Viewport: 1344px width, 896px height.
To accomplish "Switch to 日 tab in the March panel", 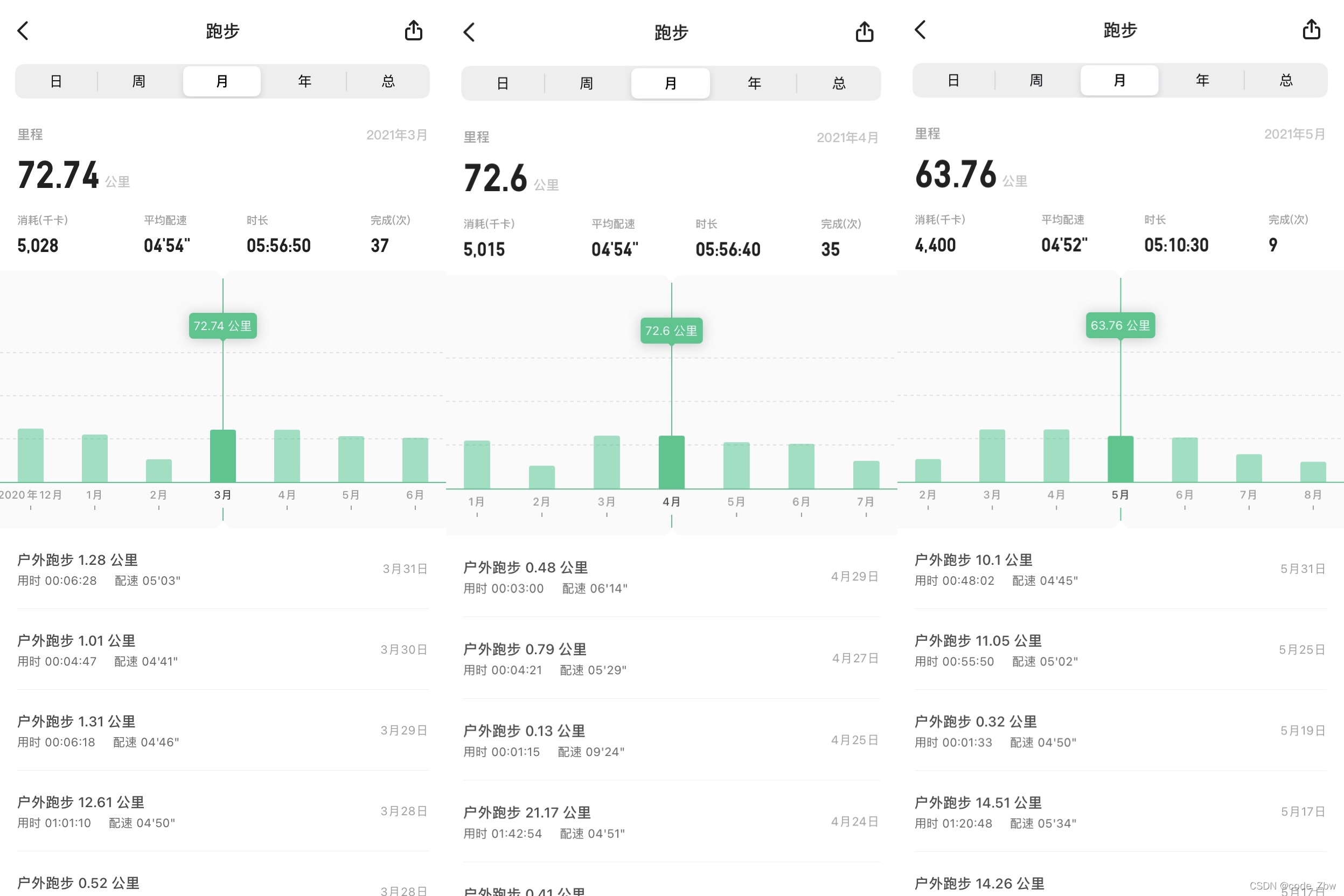I will coord(56,81).
